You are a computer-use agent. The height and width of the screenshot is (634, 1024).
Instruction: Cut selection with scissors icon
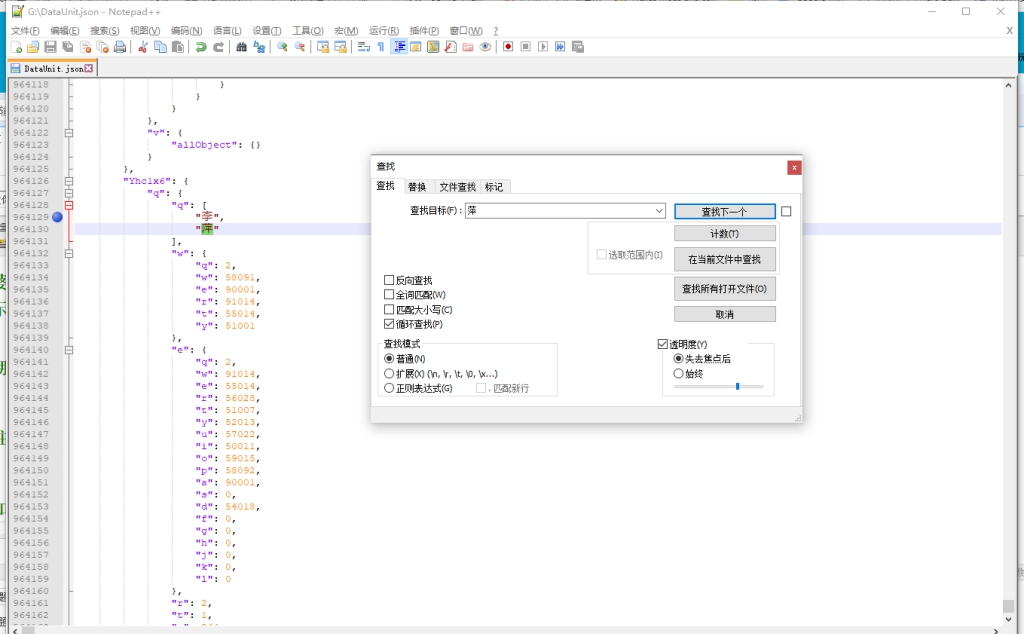pos(142,47)
